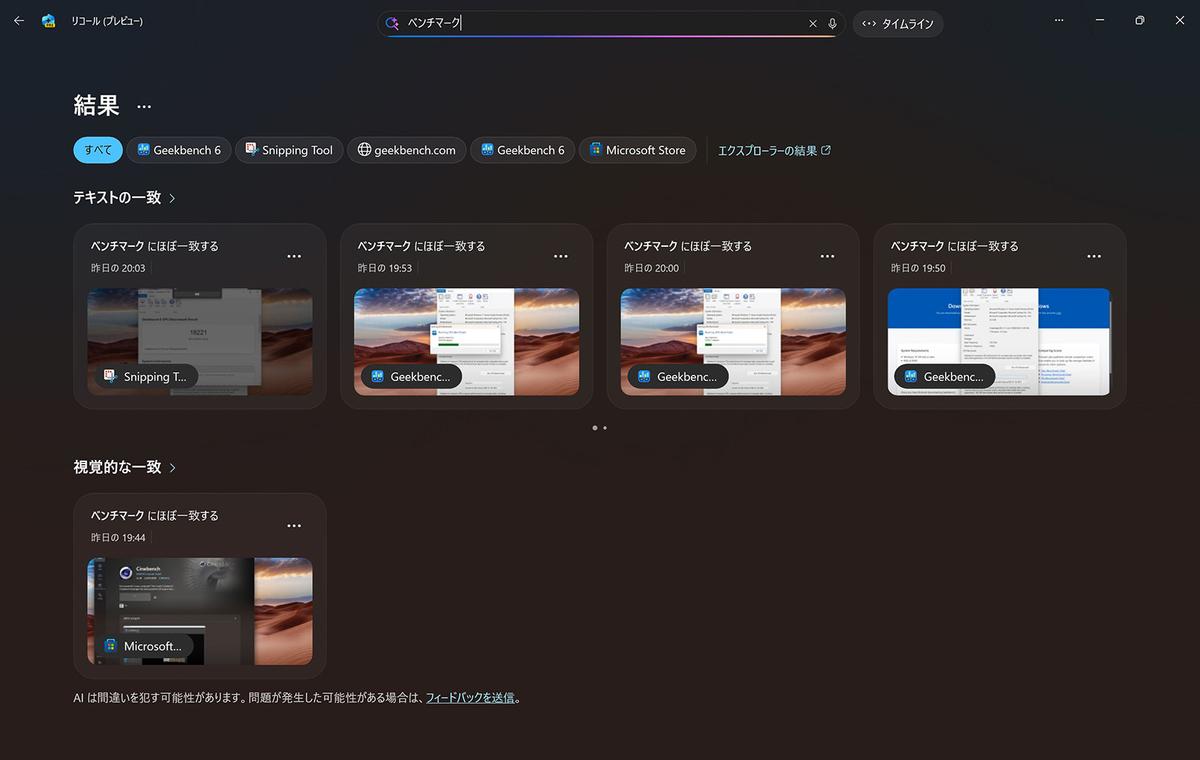Select the すべて filter chip

[x=98, y=150]
